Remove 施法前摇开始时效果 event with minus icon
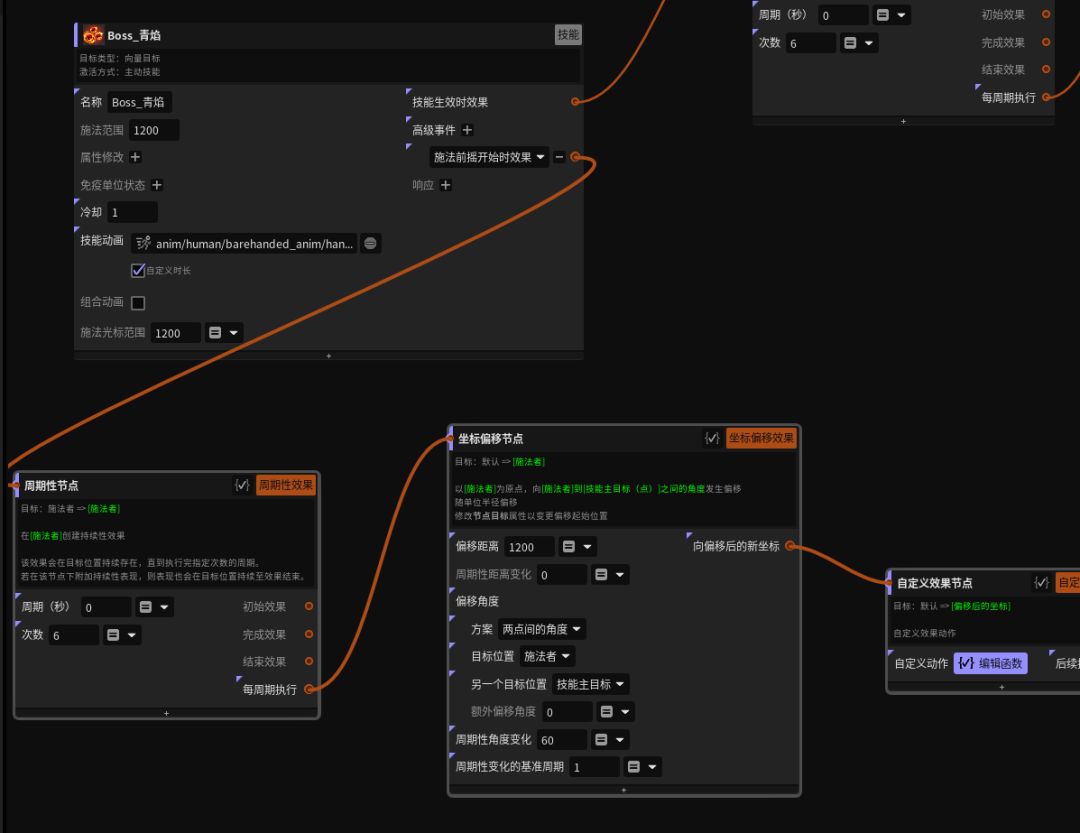The image size is (1080, 833). [559, 157]
